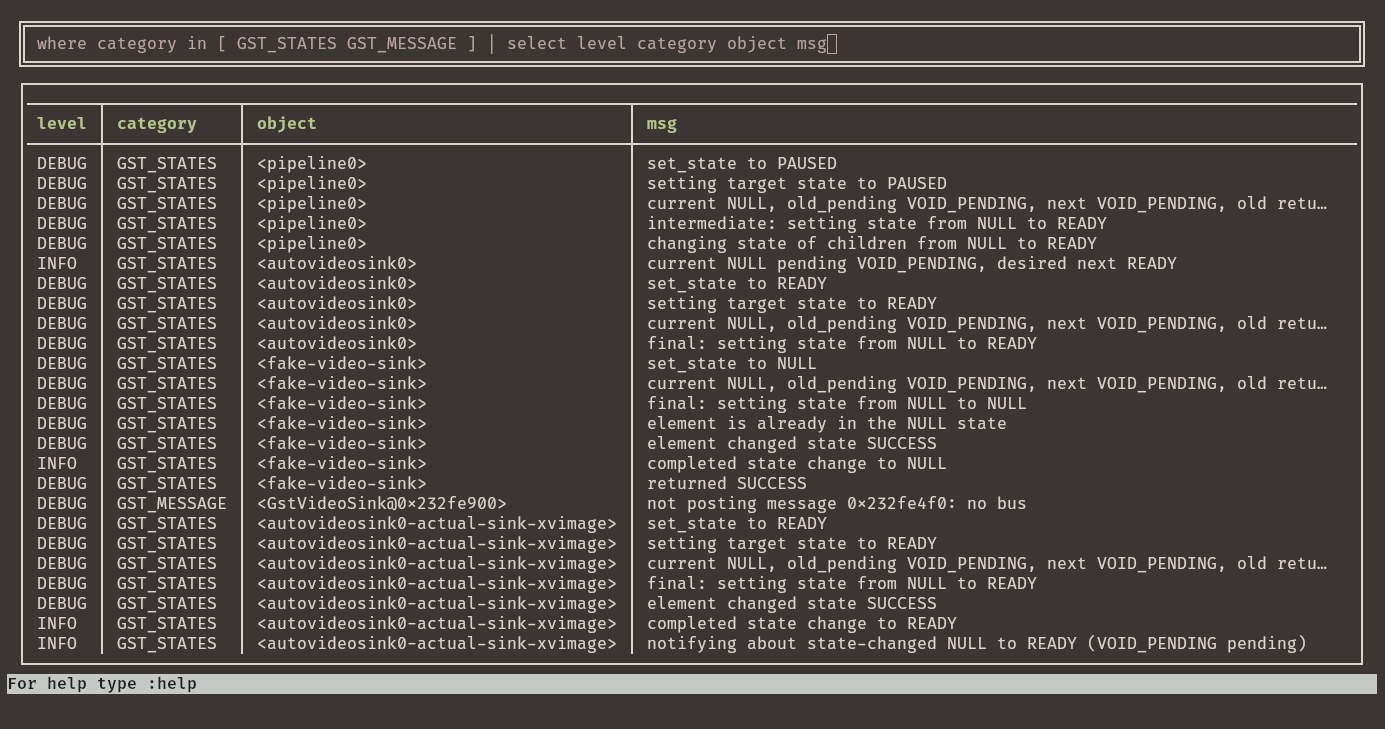Click 'not posting message 0×232fe4f0: no bus'

click(x=837, y=504)
